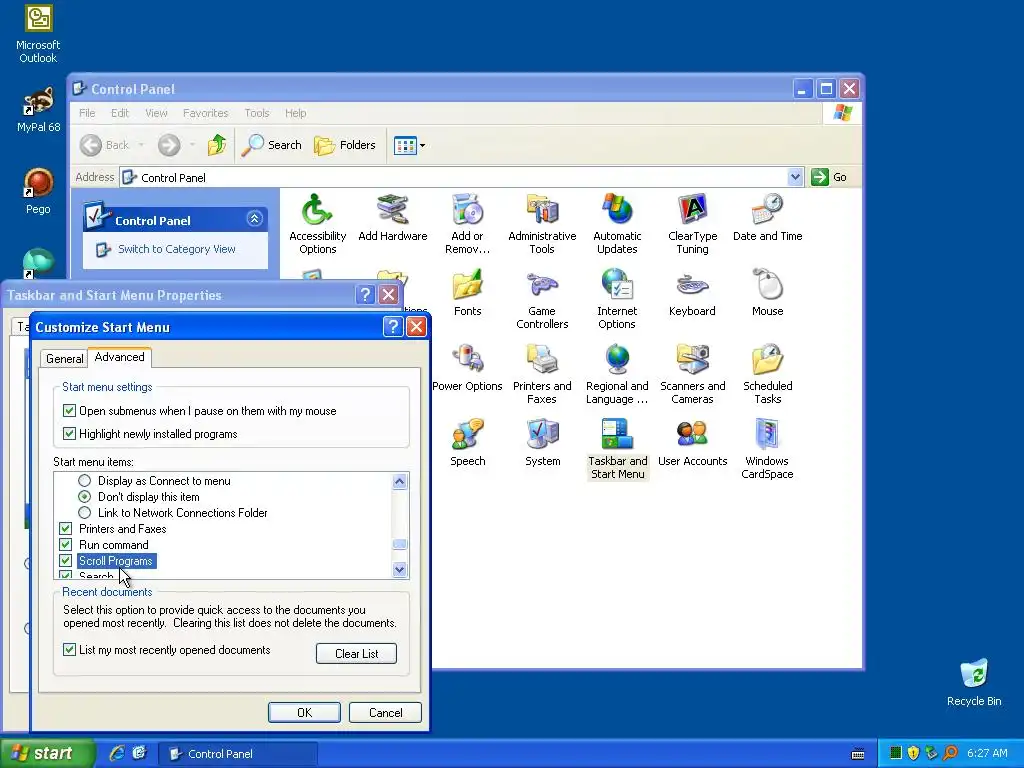The image size is (1024, 768).
Task: Select Link to Network Connections Folder option
Action: (84, 513)
